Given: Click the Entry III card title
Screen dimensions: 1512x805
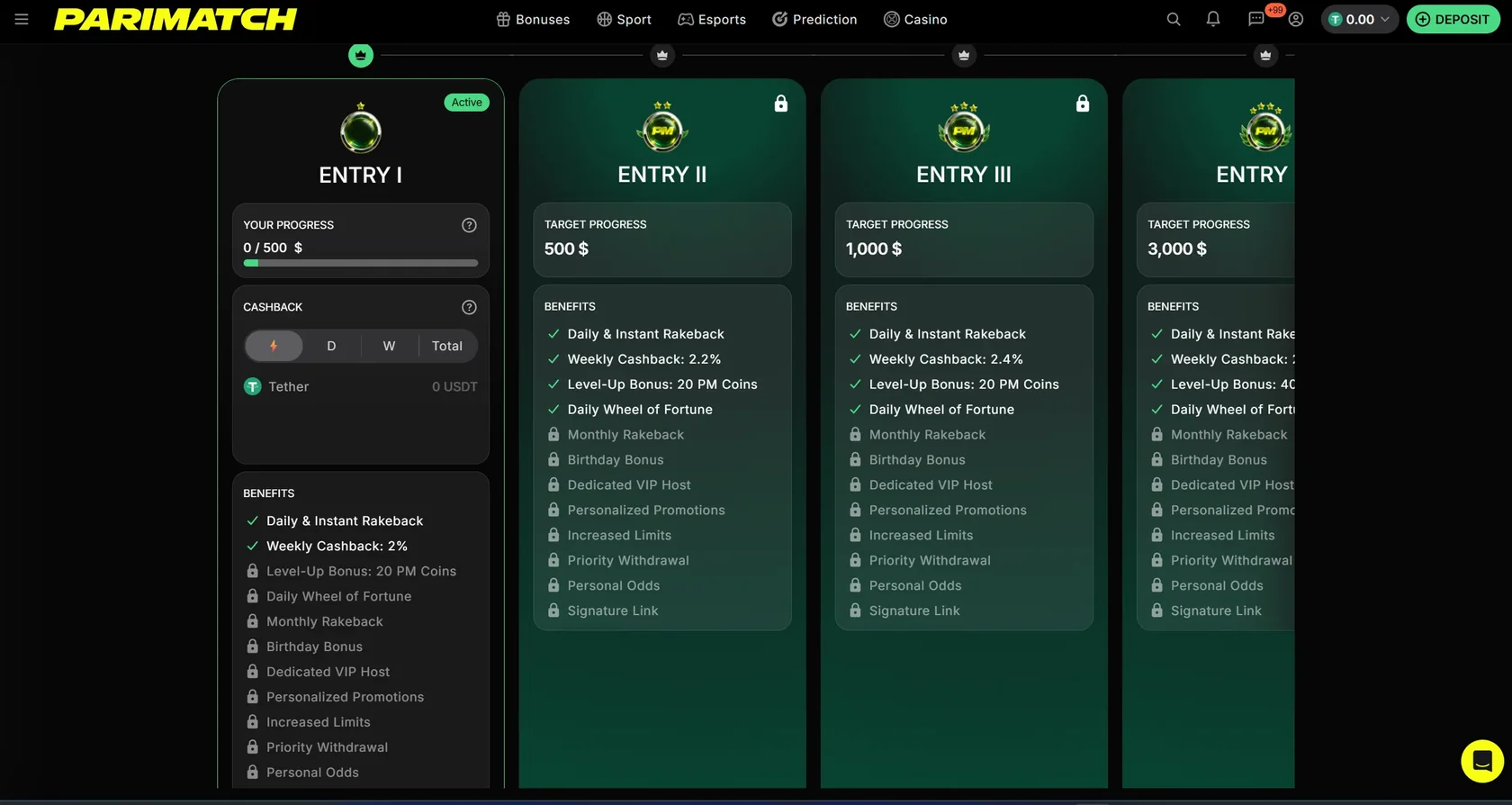Looking at the screenshot, I should [x=964, y=174].
